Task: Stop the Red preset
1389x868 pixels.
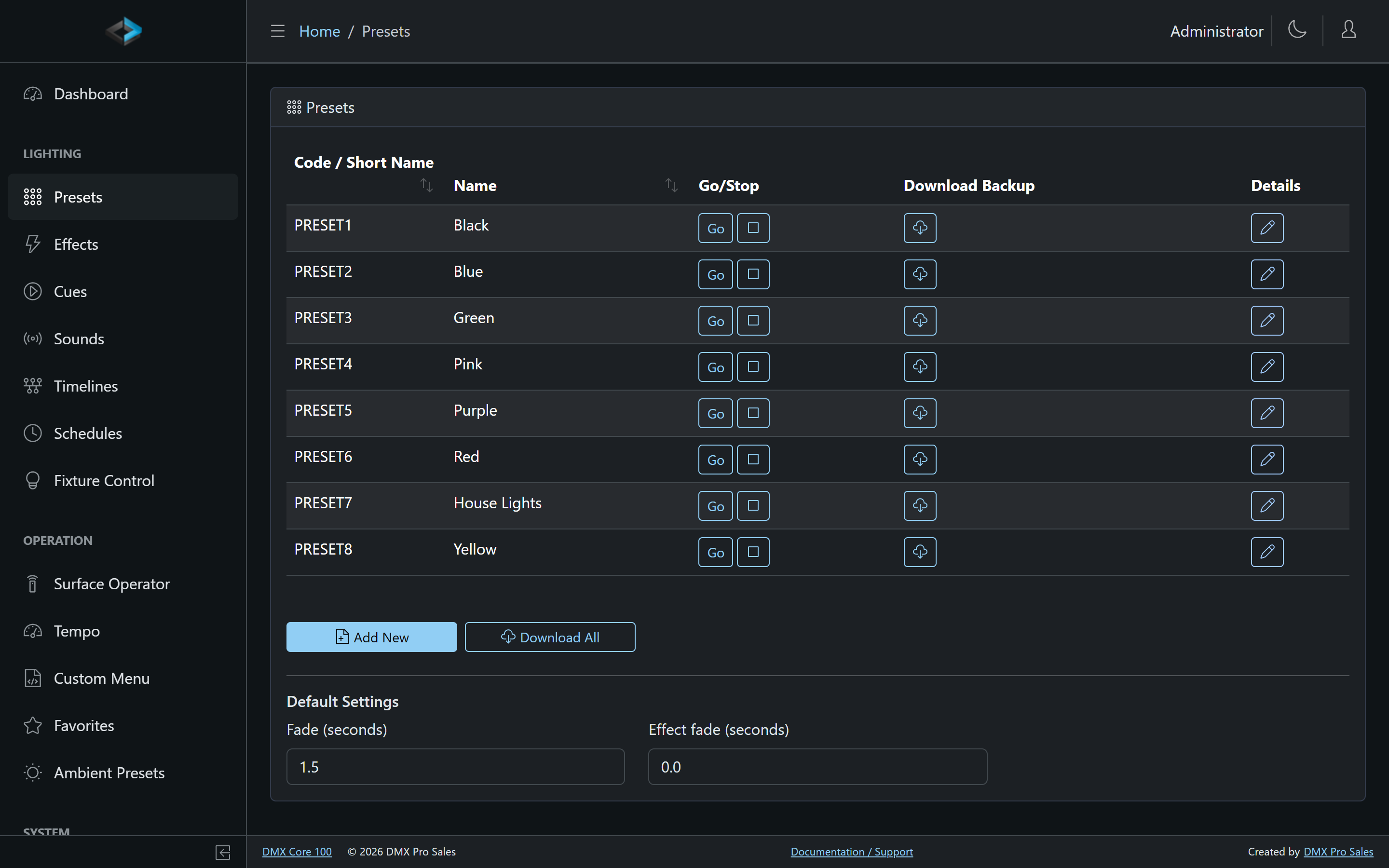Action: click(753, 459)
